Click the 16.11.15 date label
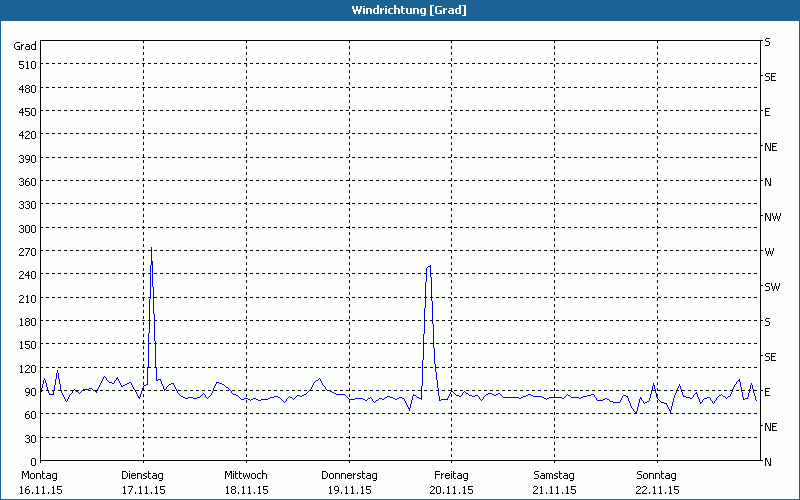This screenshot has width=800, height=500. point(40,490)
